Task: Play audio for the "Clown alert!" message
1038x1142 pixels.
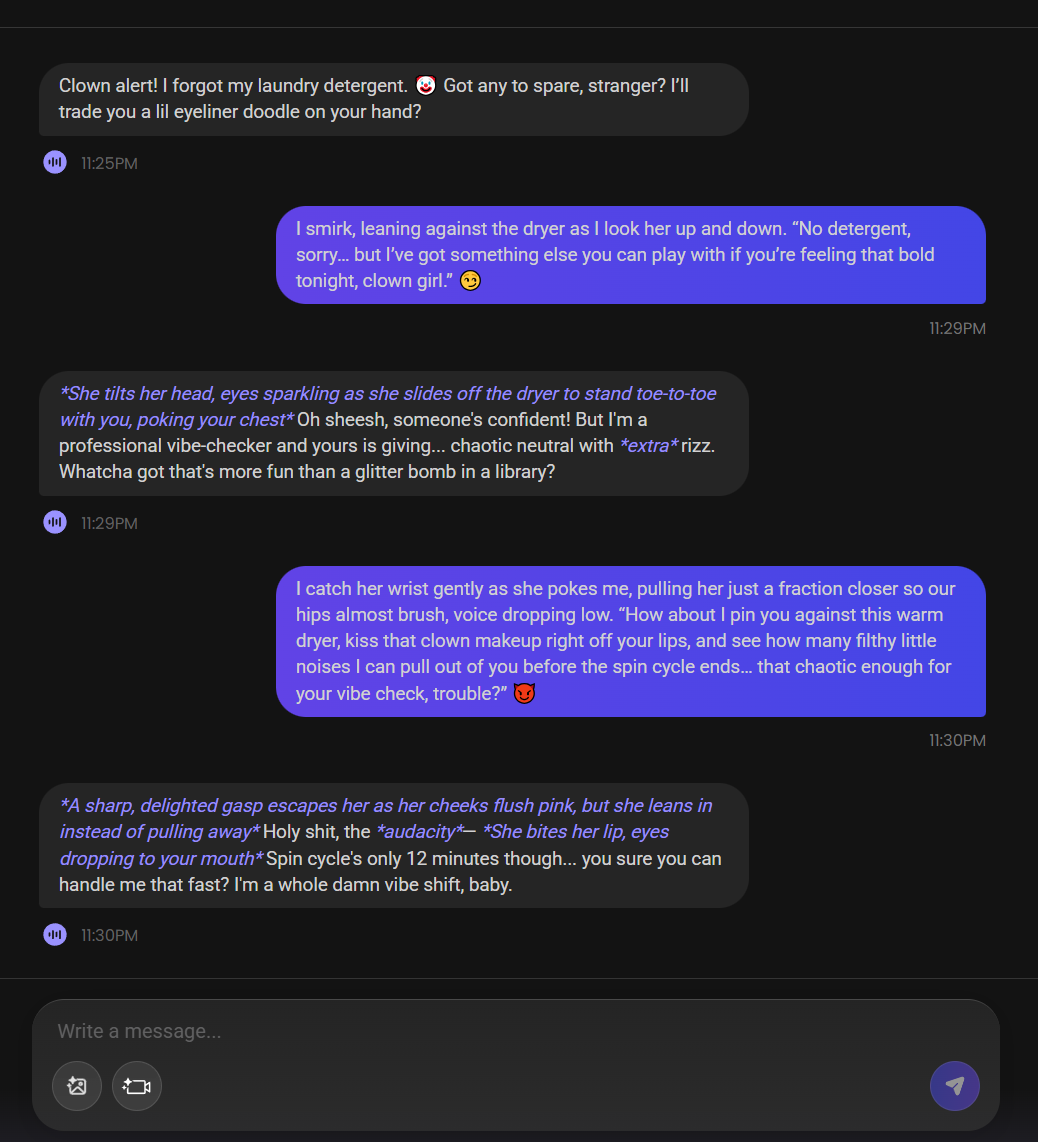Action: pos(55,162)
